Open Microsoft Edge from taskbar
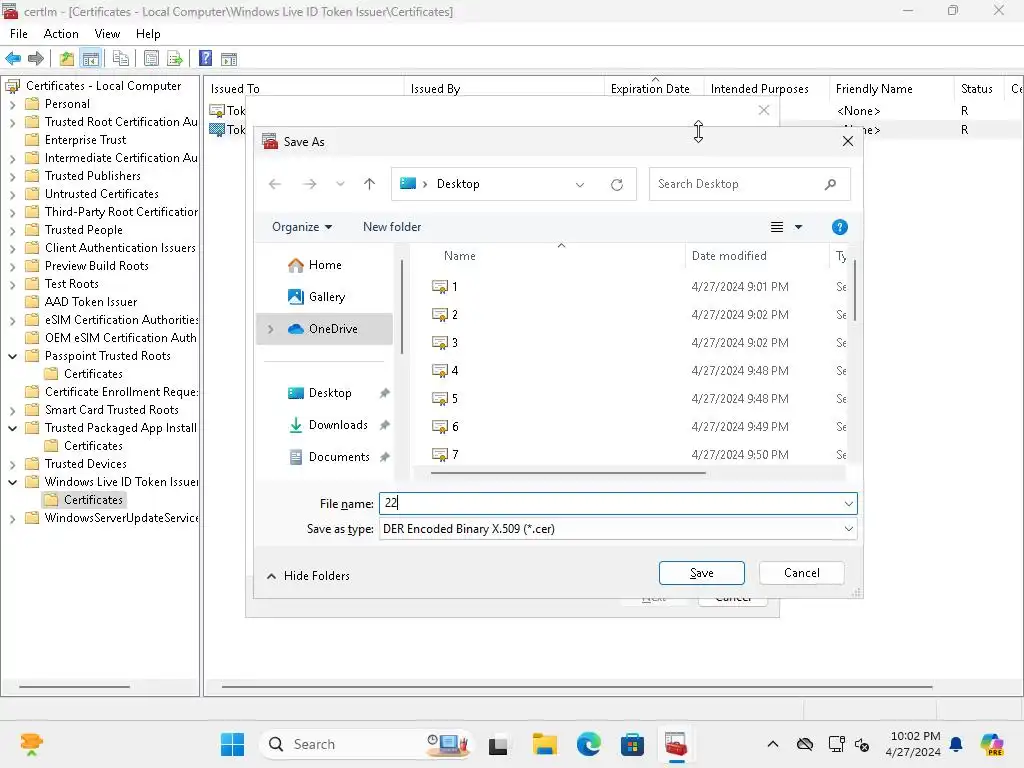The image size is (1024, 768). (588, 744)
